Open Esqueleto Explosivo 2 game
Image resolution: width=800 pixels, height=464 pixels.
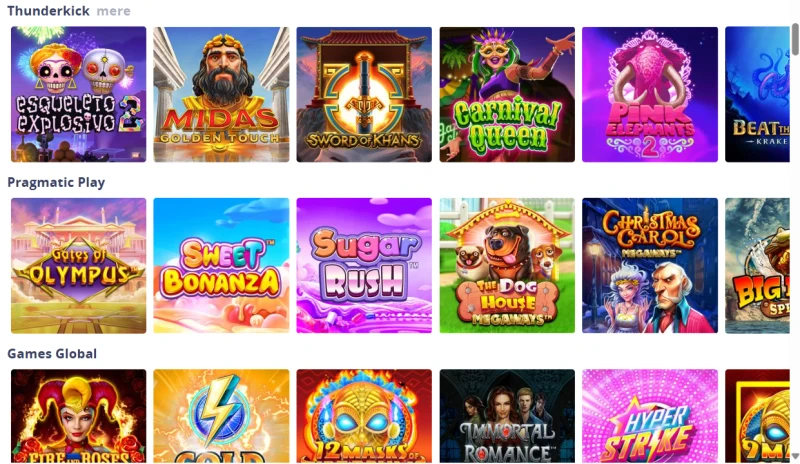(79, 94)
